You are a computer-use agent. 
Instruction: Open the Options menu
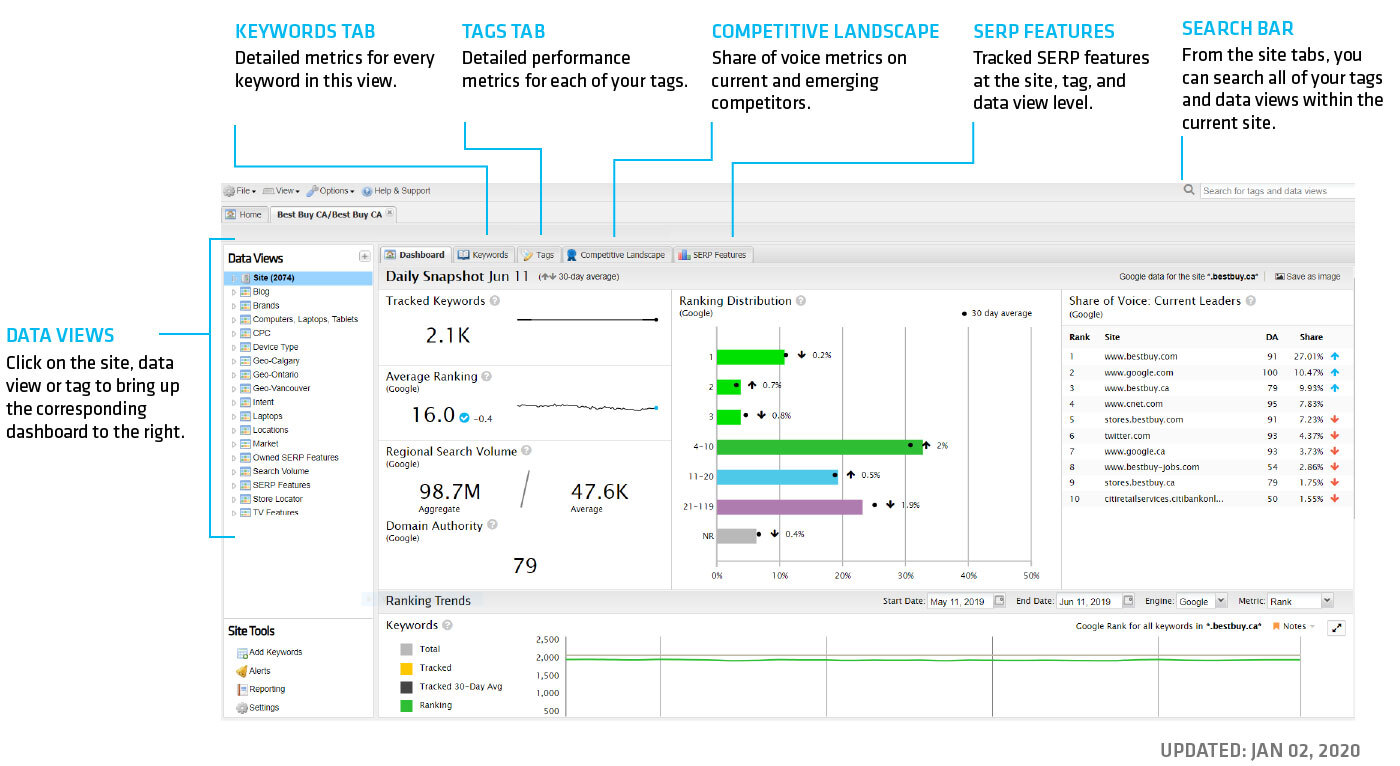[x=330, y=190]
